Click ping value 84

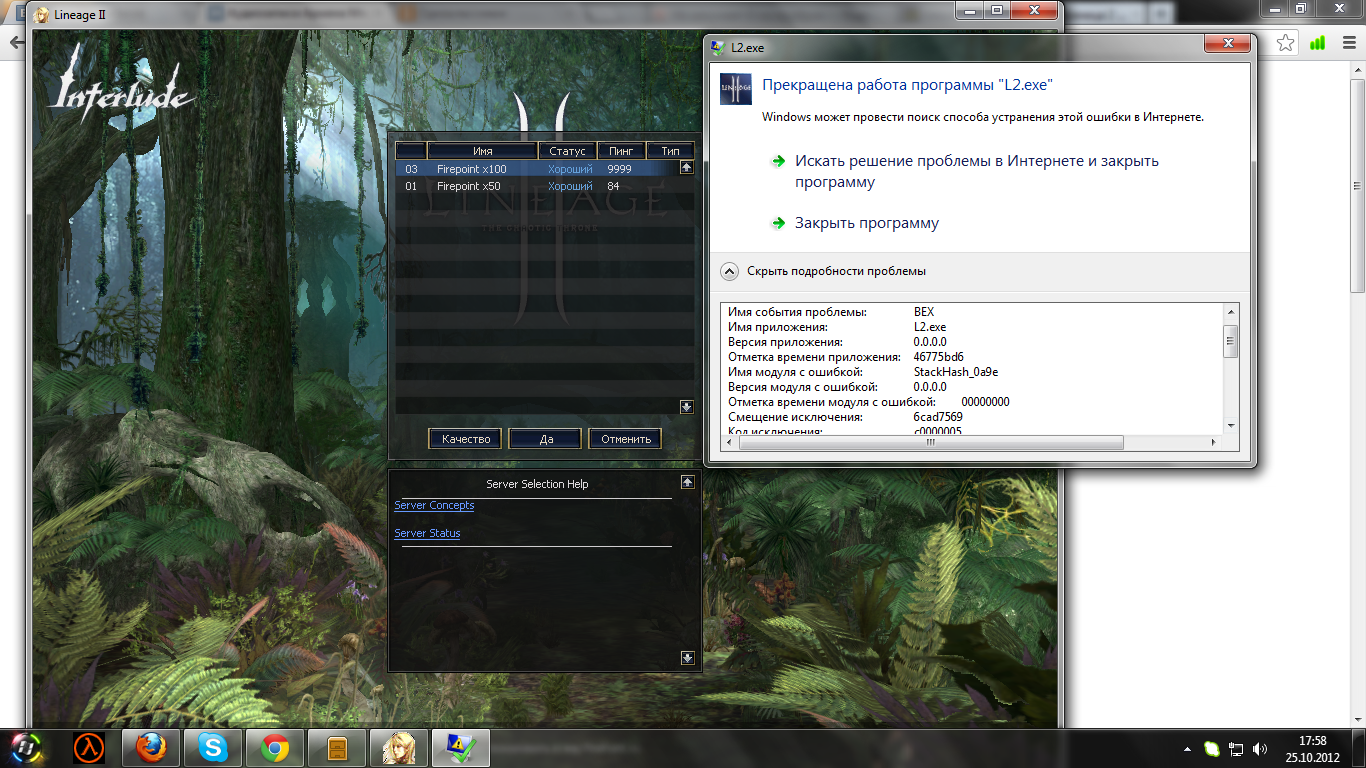point(613,186)
